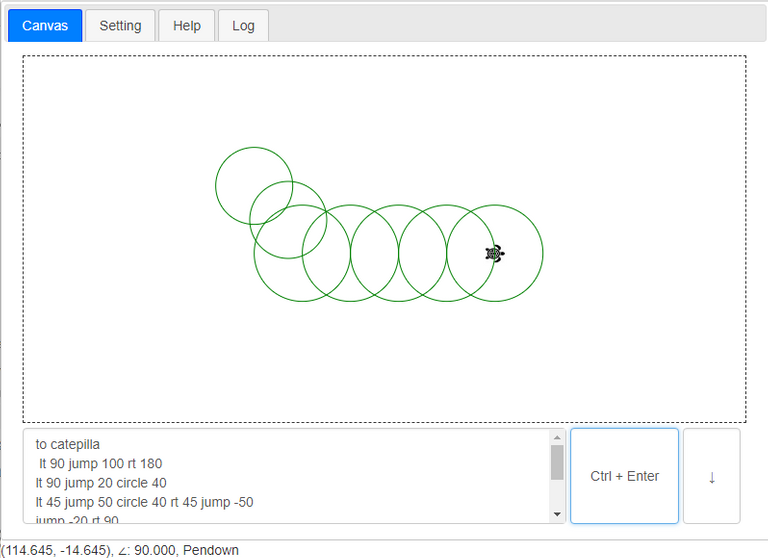Click the turtle icon on the canvas
Viewport: 768px width, 558px height.
pos(494,253)
